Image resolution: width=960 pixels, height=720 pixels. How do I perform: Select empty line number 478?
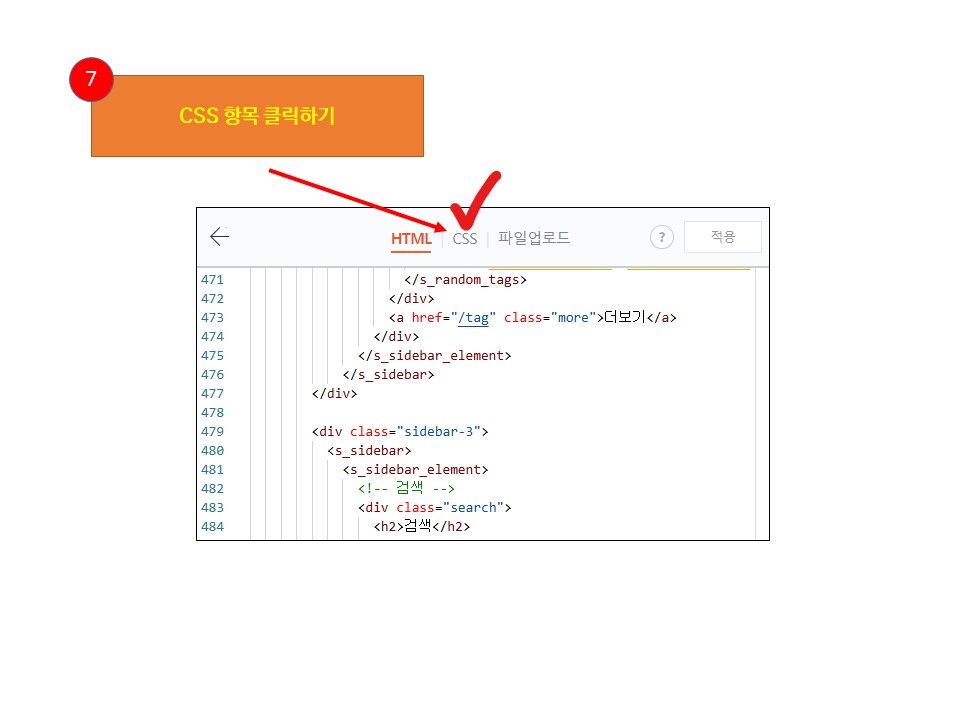pos(212,413)
